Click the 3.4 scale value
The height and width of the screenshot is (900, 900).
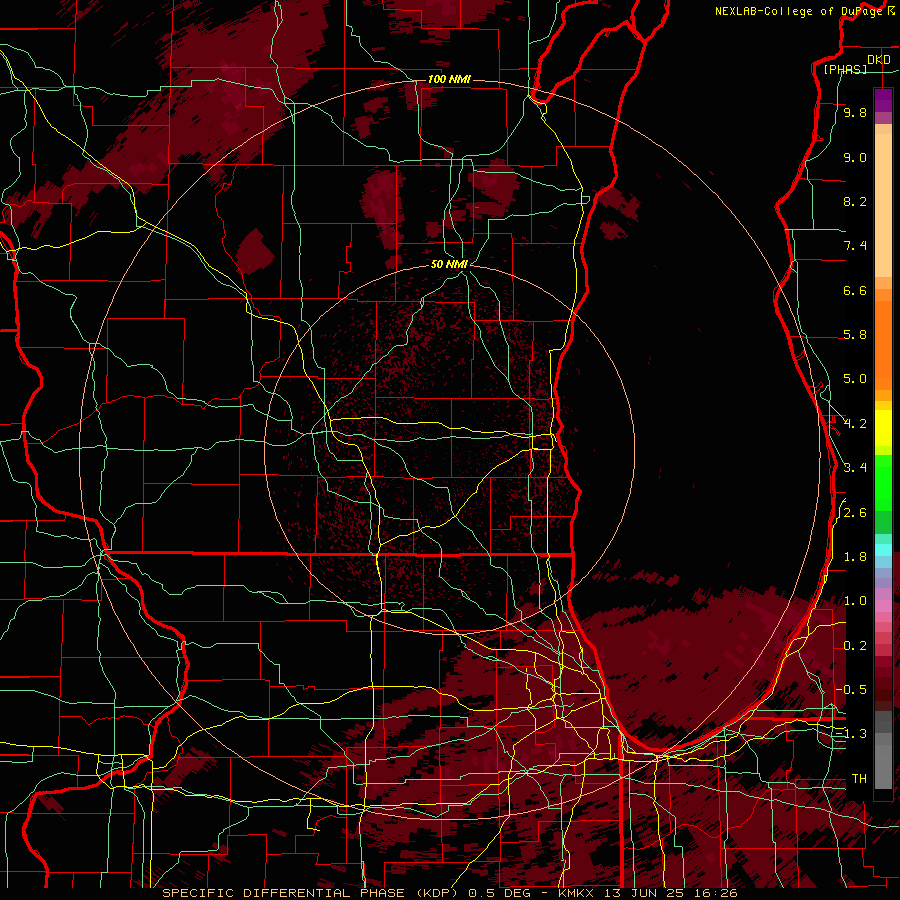(x=855, y=468)
